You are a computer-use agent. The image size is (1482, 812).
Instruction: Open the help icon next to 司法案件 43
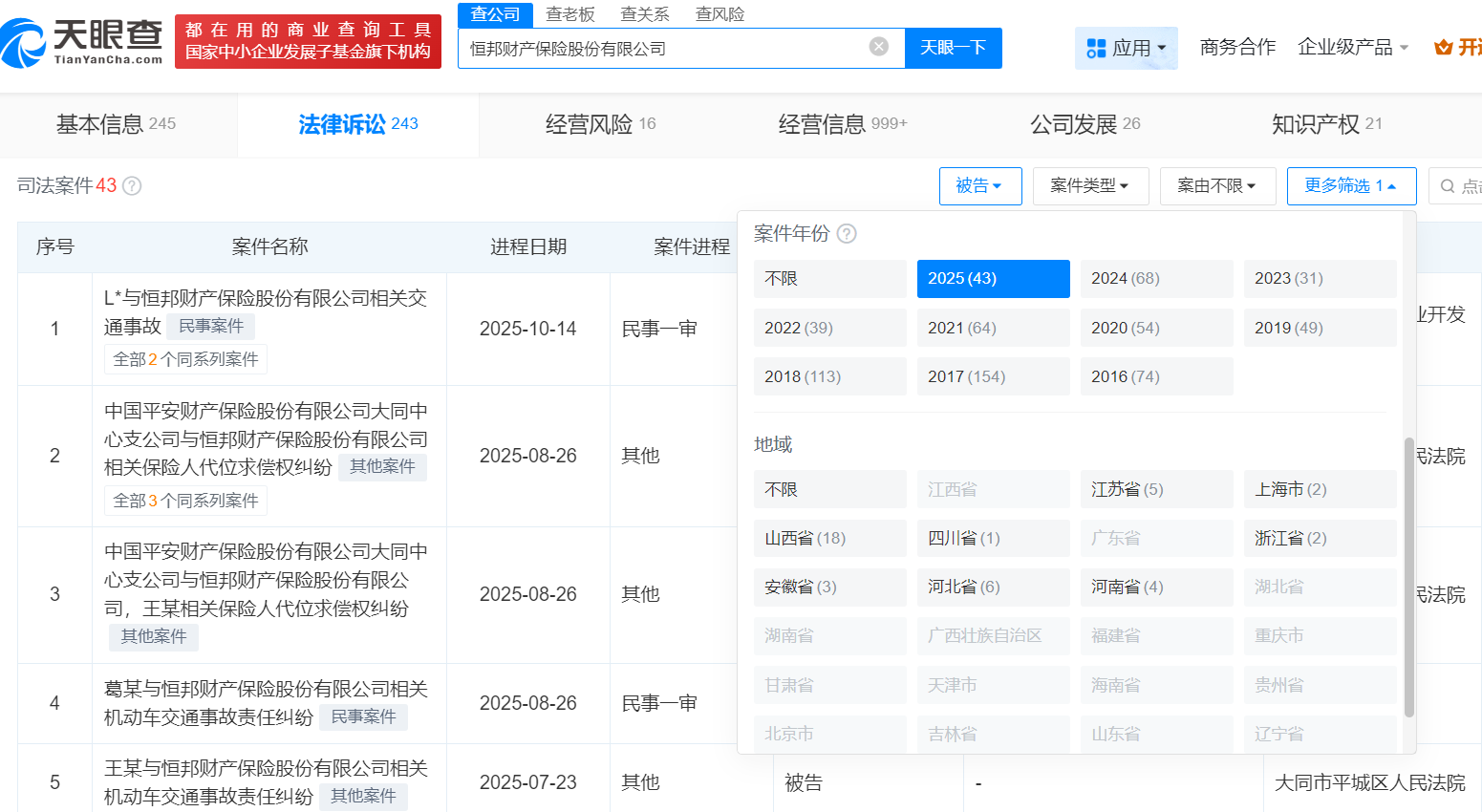click(132, 186)
